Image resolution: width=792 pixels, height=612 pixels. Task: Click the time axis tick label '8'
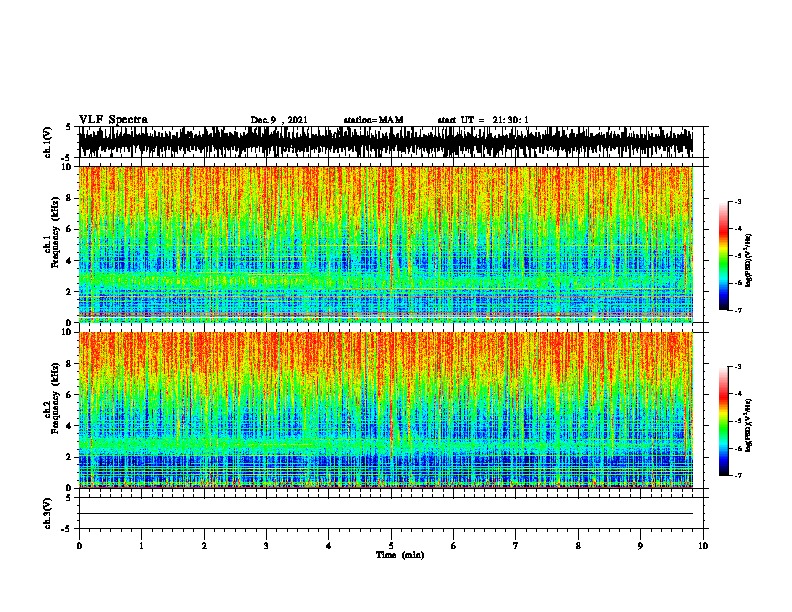coord(578,546)
